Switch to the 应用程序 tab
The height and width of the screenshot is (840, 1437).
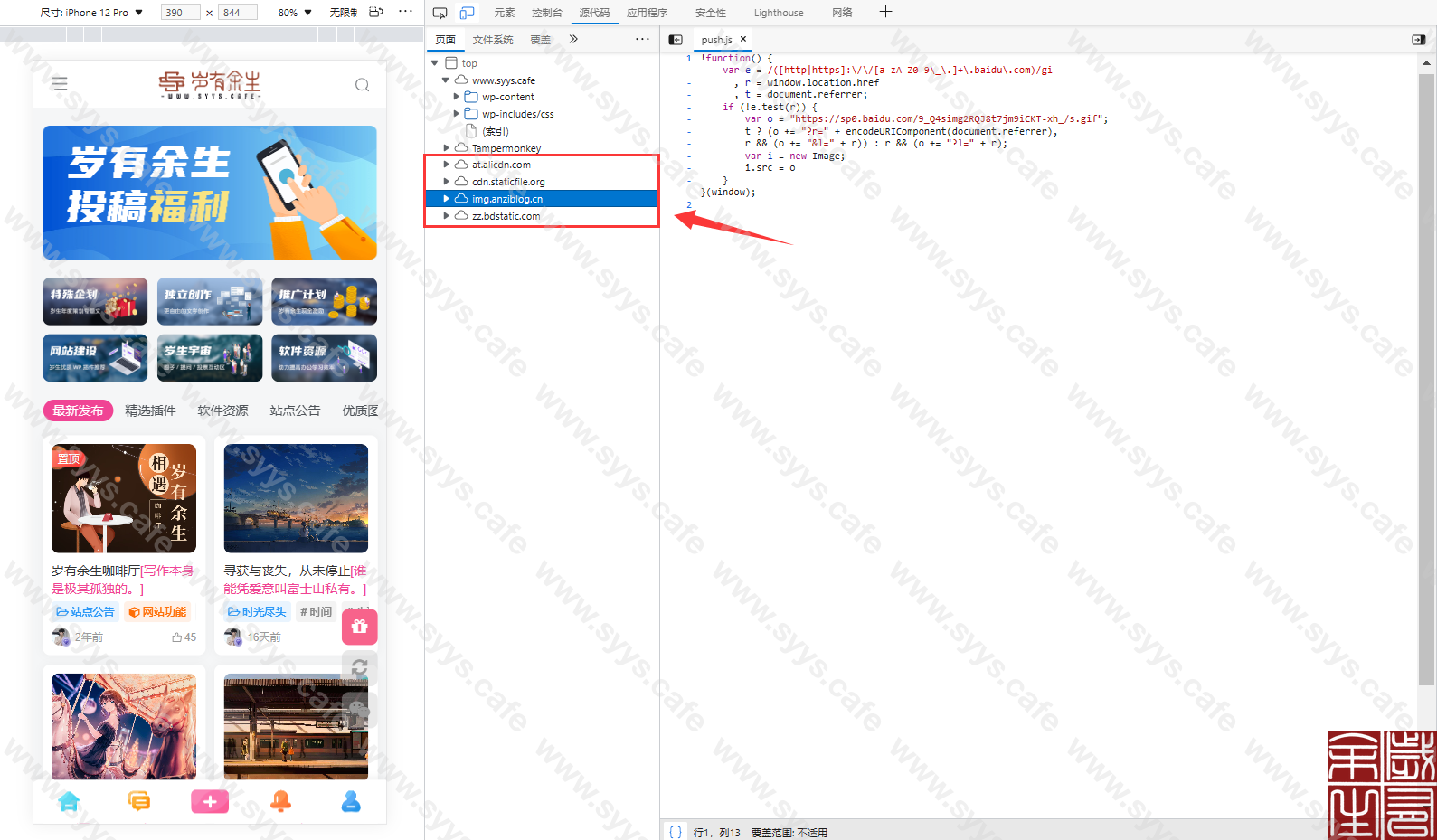[x=648, y=13]
